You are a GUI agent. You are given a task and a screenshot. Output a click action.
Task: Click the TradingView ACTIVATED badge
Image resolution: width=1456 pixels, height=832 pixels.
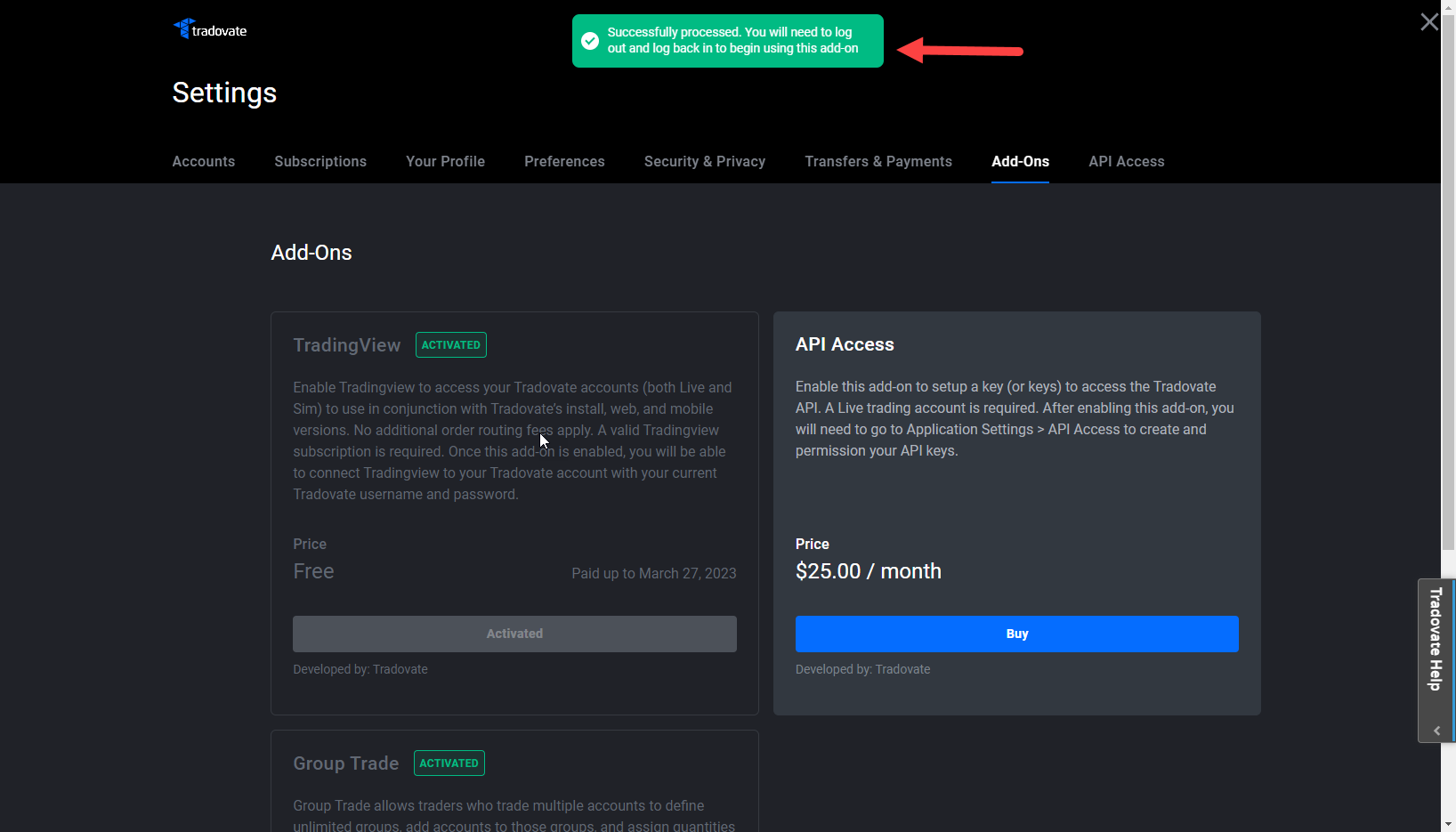[451, 344]
